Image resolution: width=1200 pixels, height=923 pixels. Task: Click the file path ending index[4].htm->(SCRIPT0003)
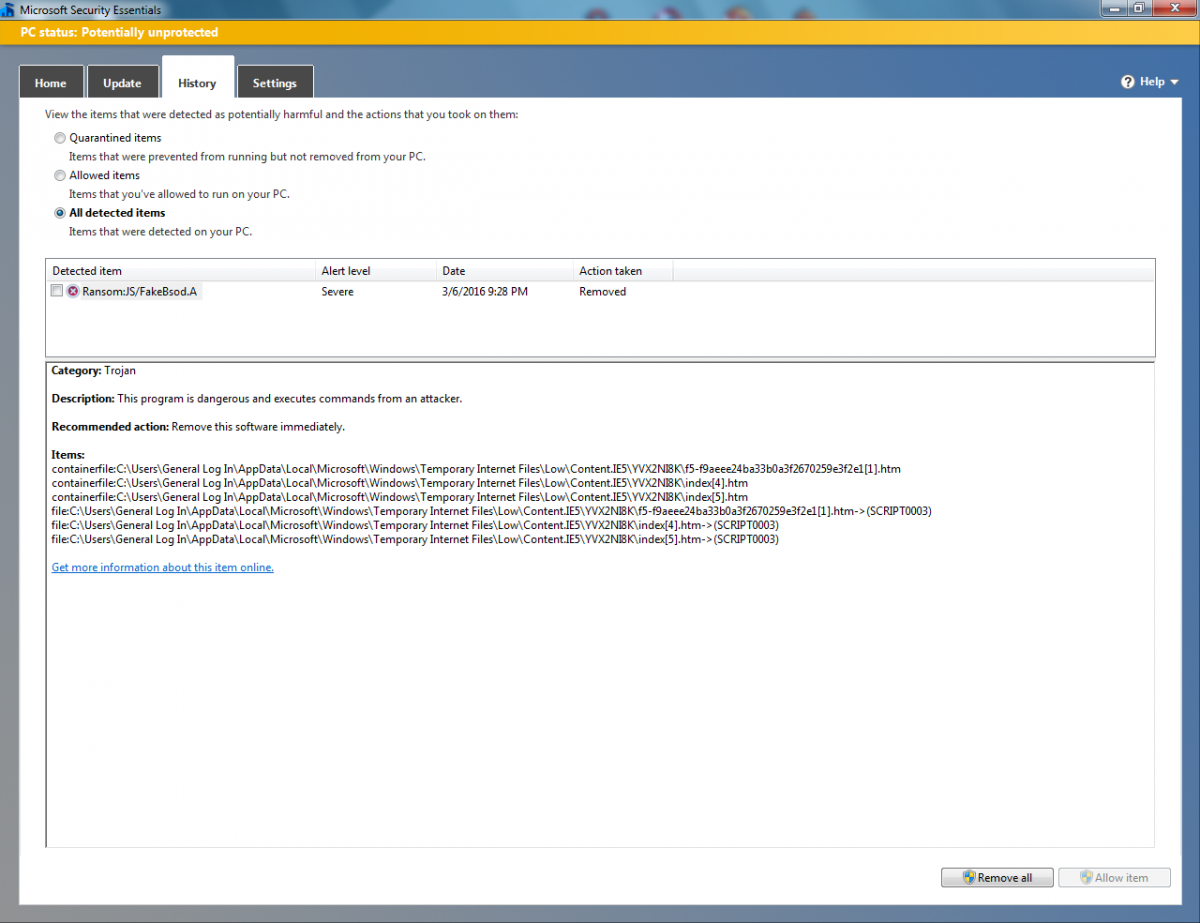tap(415, 525)
